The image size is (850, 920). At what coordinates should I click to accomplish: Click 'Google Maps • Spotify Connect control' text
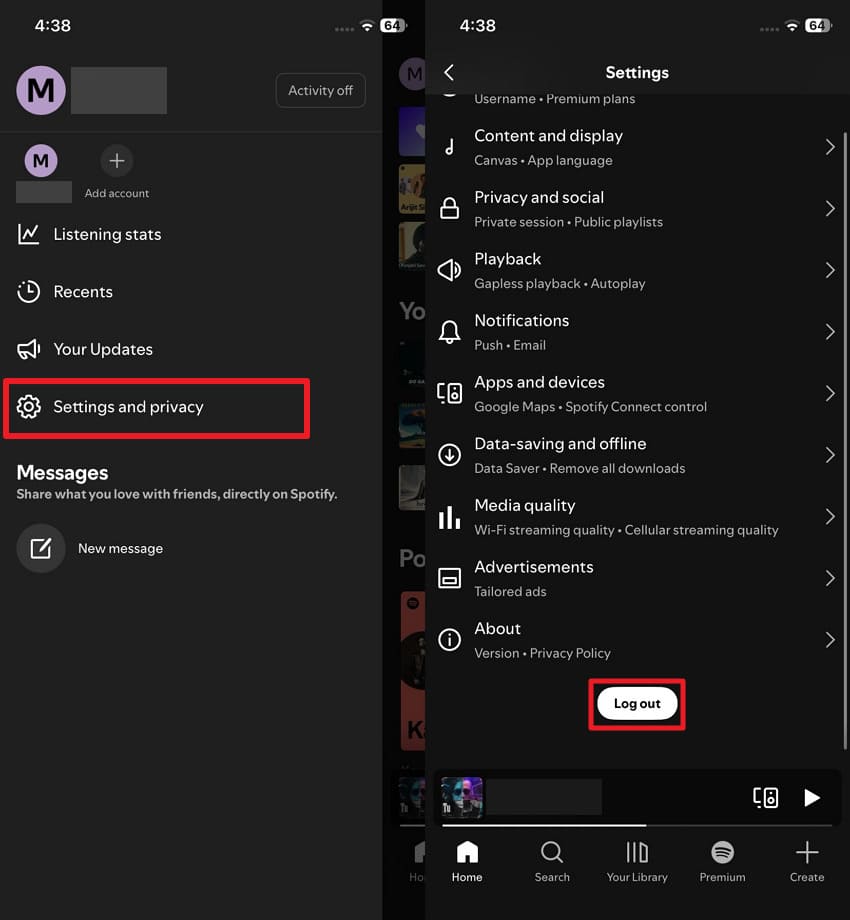[x=590, y=407]
